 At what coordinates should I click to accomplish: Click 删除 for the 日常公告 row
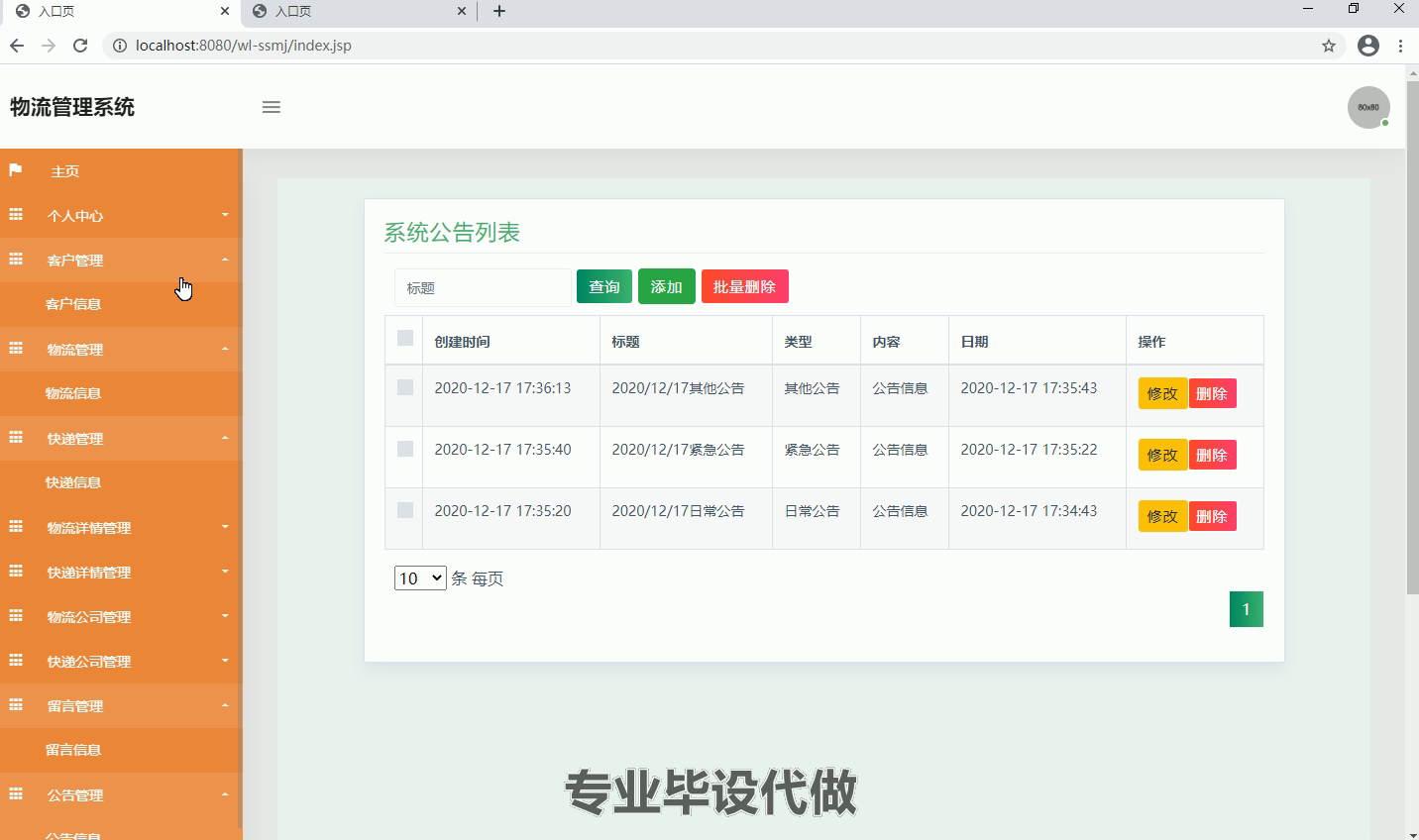pos(1212,516)
